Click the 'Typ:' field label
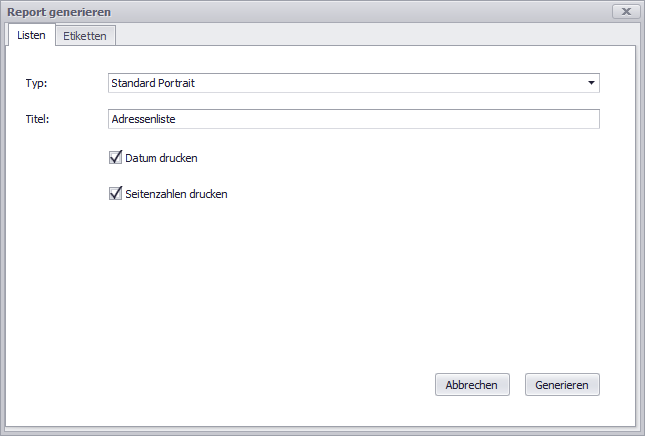The height and width of the screenshot is (436, 645). 36,83
